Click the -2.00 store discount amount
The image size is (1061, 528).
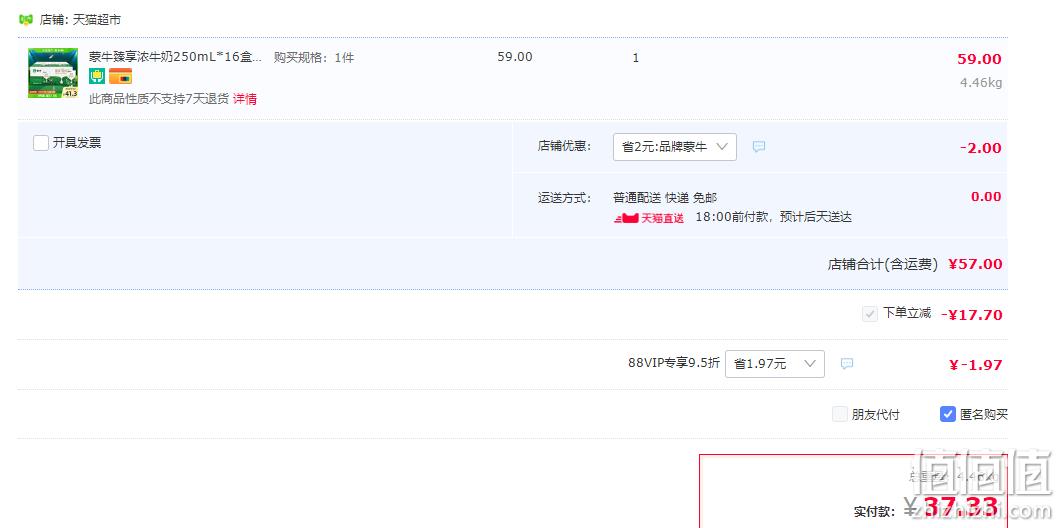click(980, 148)
